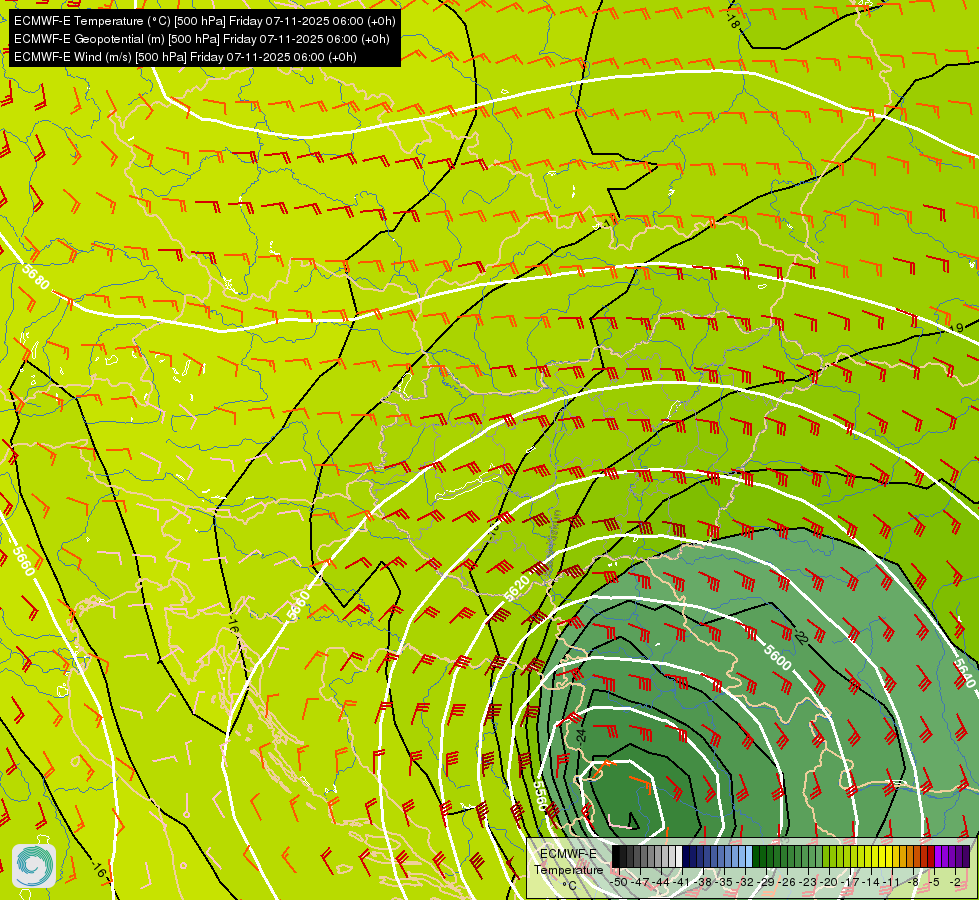Image resolution: width=979 pixels, height=900 pixels.
Task: Click the -50 tick label on scale
Action: point(619,882)
